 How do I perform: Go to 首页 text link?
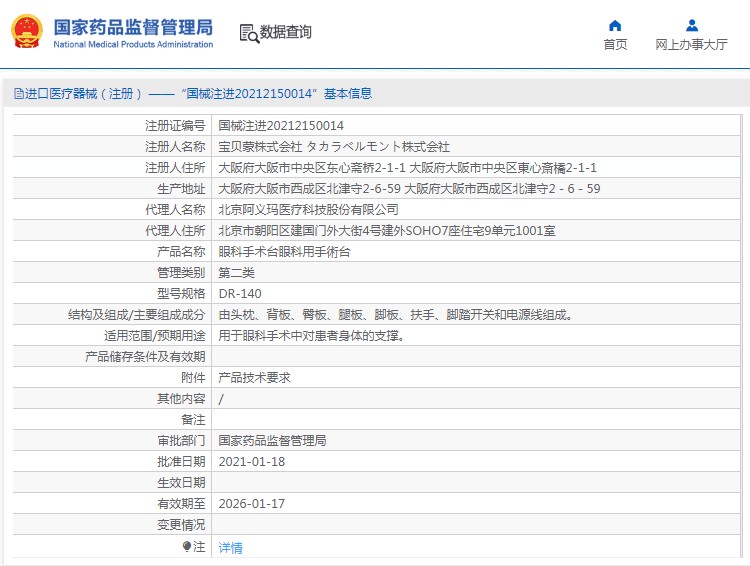coord(615,44)
